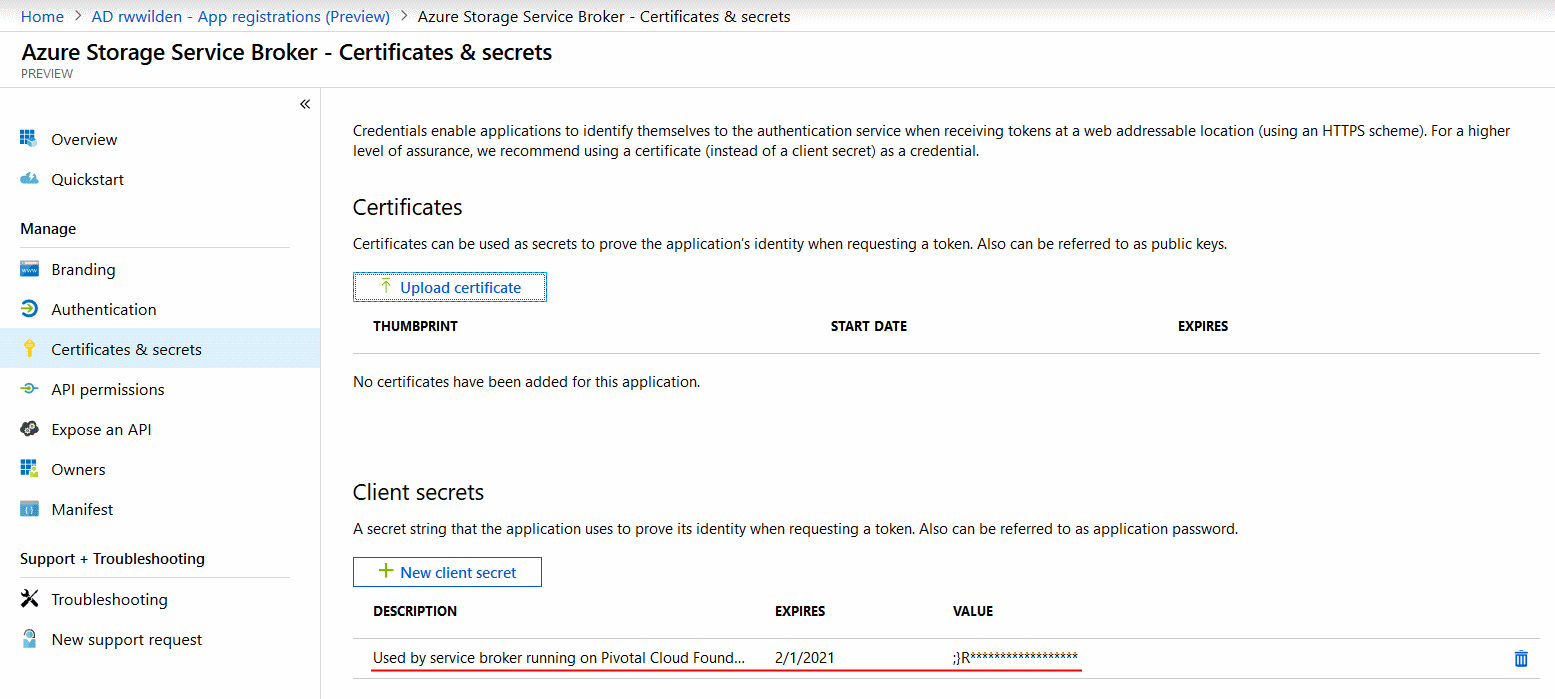
Task: Click the Authentication icon
Action: point(29,309)
